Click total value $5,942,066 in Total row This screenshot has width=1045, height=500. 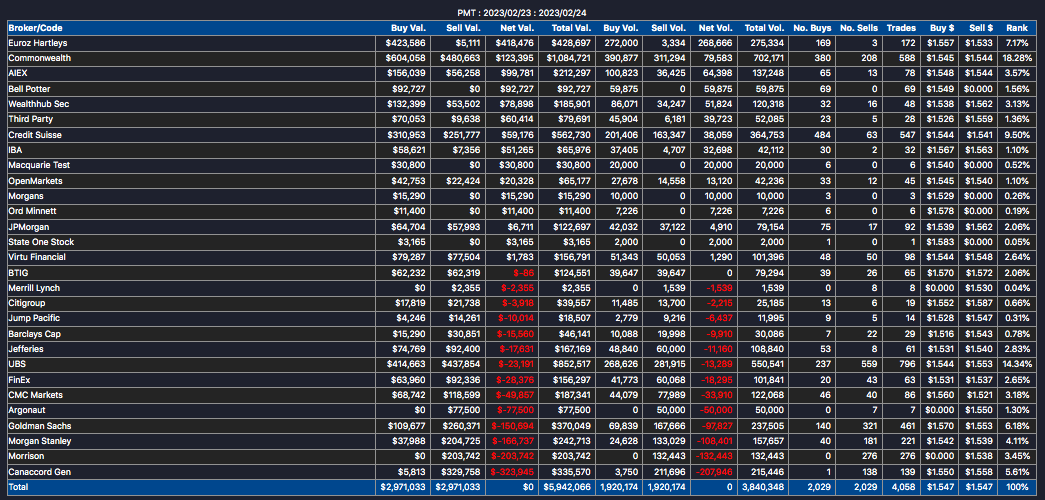point(568,487)
